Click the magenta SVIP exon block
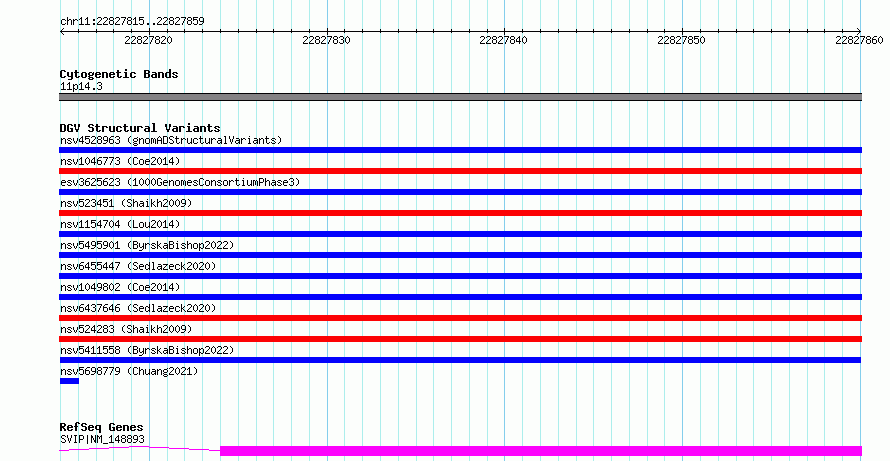The height and width of the screenshot is (461, 890). click(541, 451)
